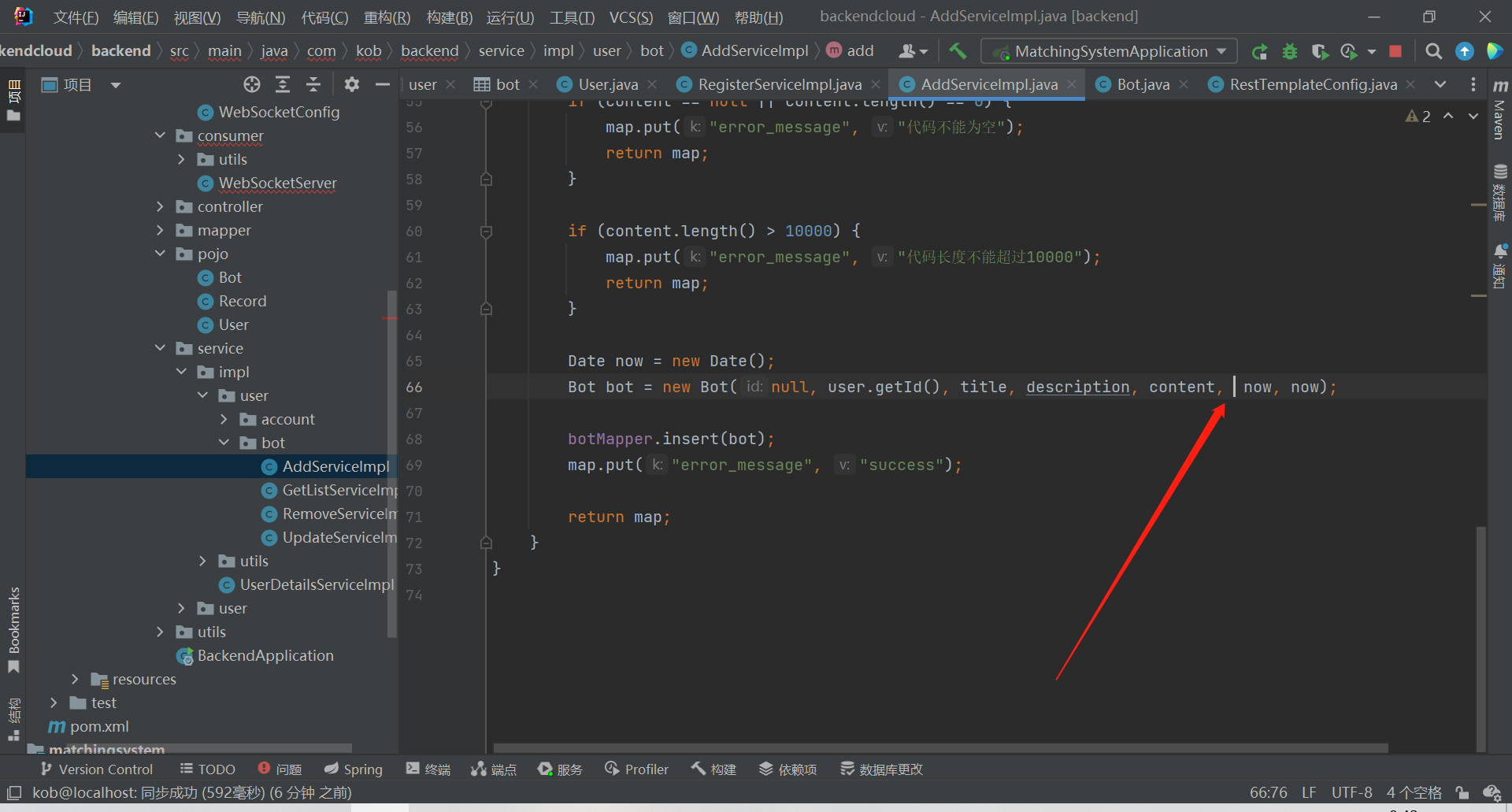The image size is (1512, 812).
Task: Go to next highlighted warning
Action: (1473, 116)
